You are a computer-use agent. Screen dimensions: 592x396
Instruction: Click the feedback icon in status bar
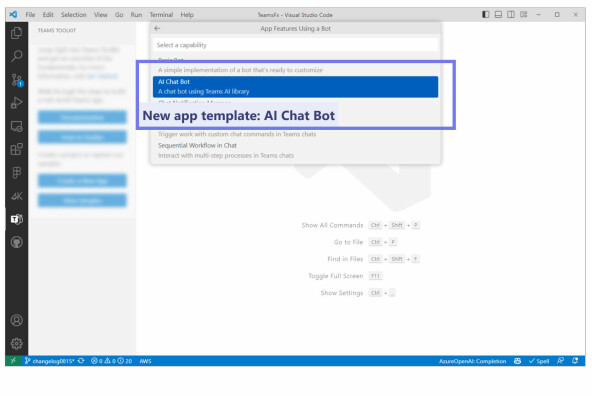coord(561,361)
